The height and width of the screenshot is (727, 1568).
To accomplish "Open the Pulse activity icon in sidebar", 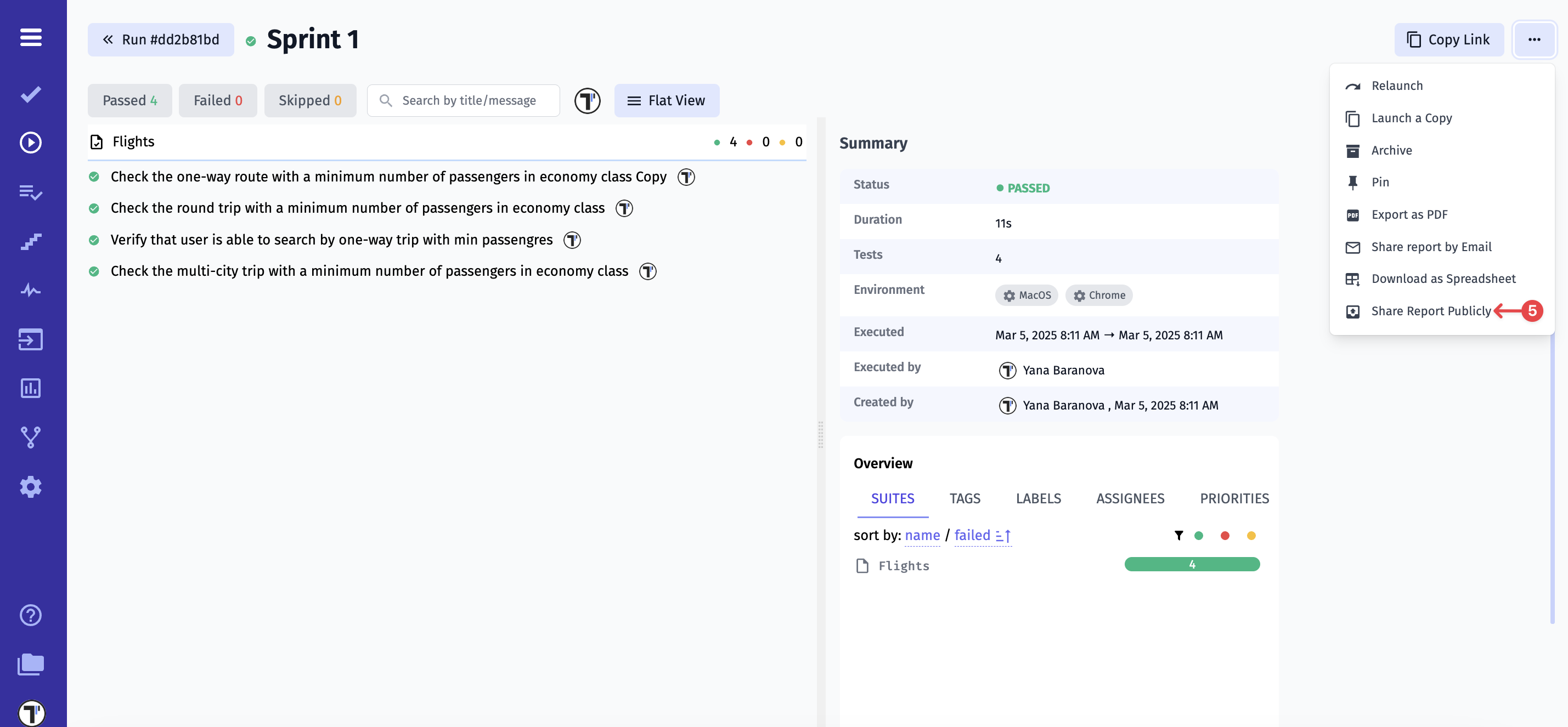I will [x=30, y=290].
